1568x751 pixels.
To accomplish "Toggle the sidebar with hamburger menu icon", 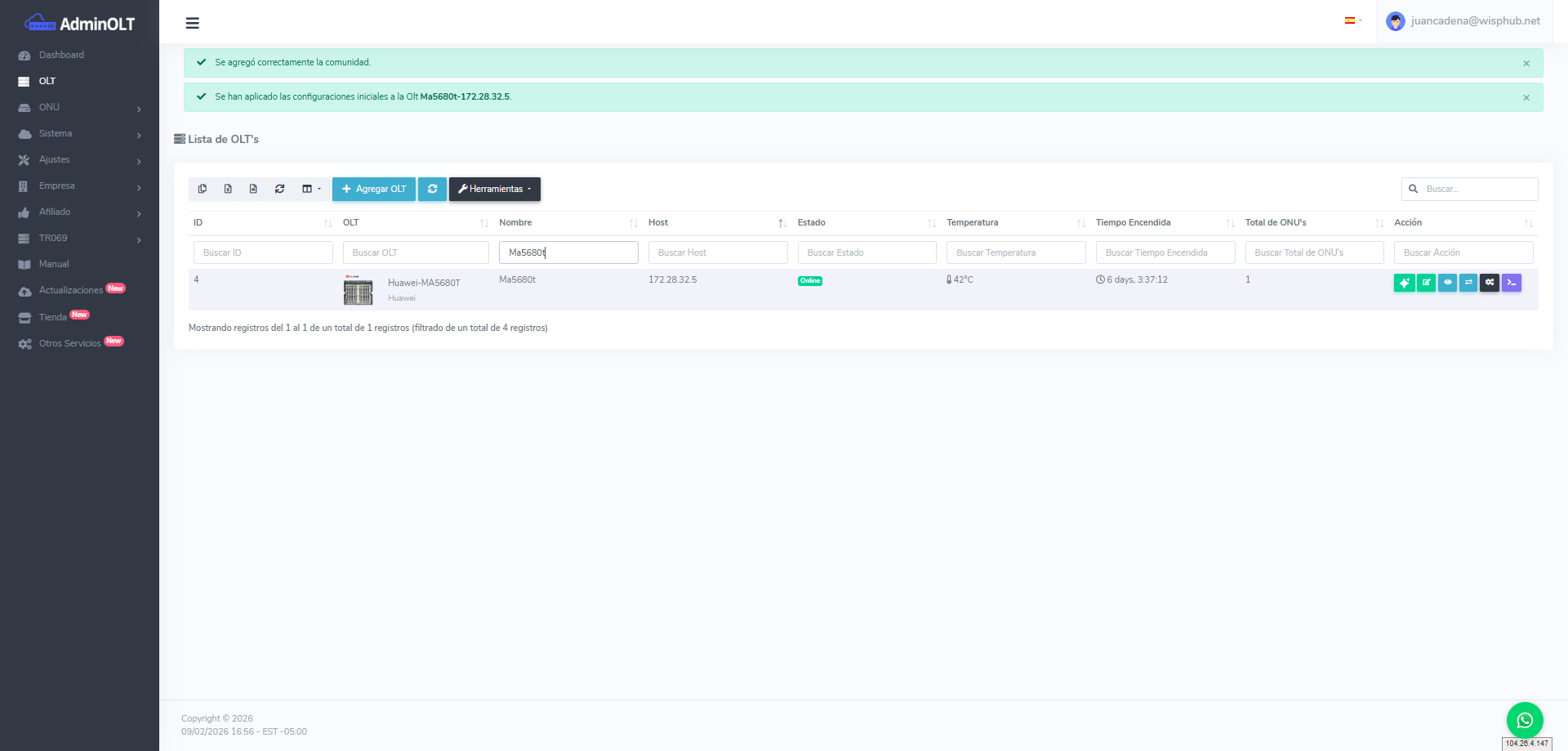I will point(193,23).
